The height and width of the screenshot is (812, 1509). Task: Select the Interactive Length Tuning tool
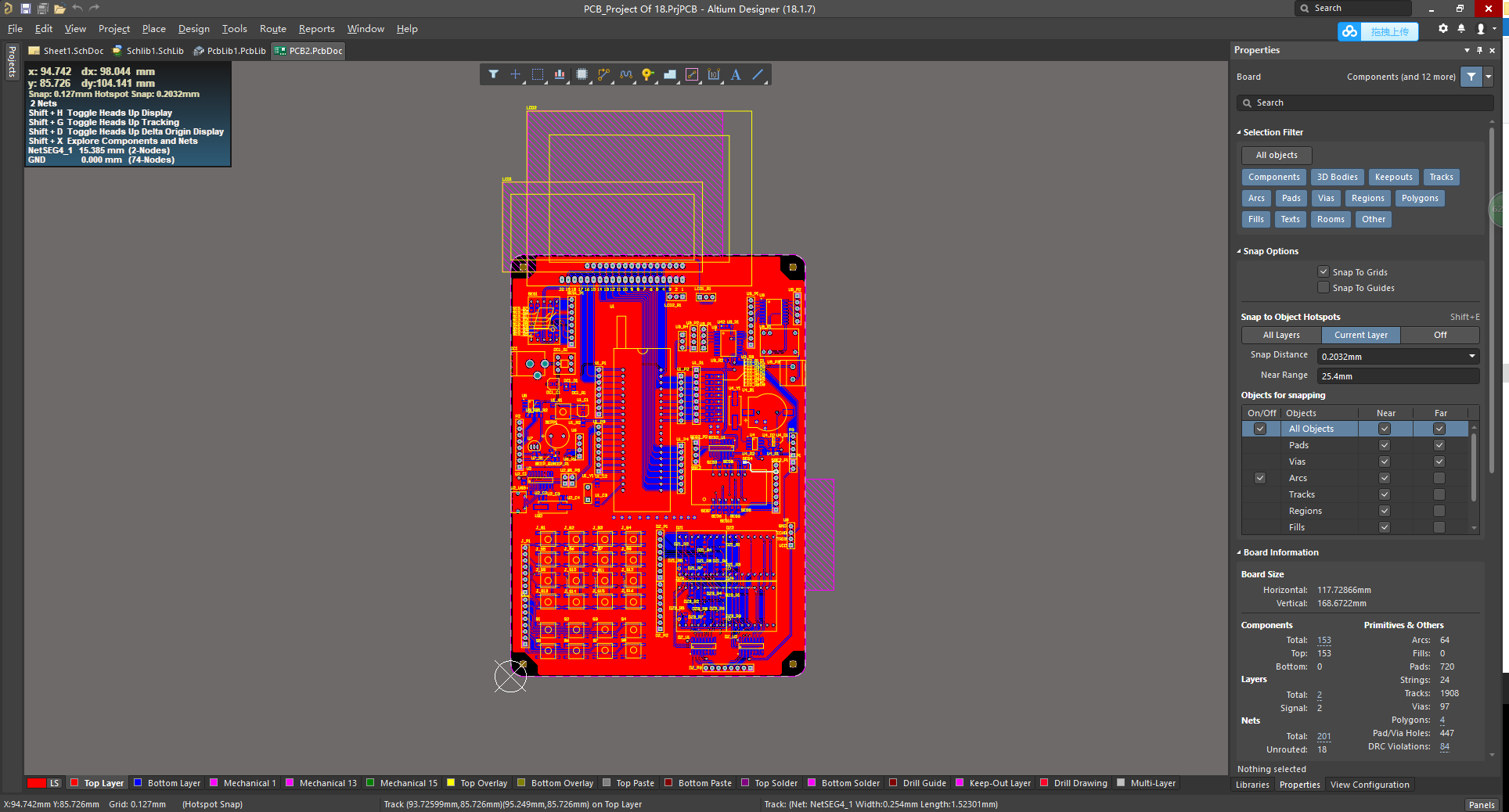coord(625,74)
